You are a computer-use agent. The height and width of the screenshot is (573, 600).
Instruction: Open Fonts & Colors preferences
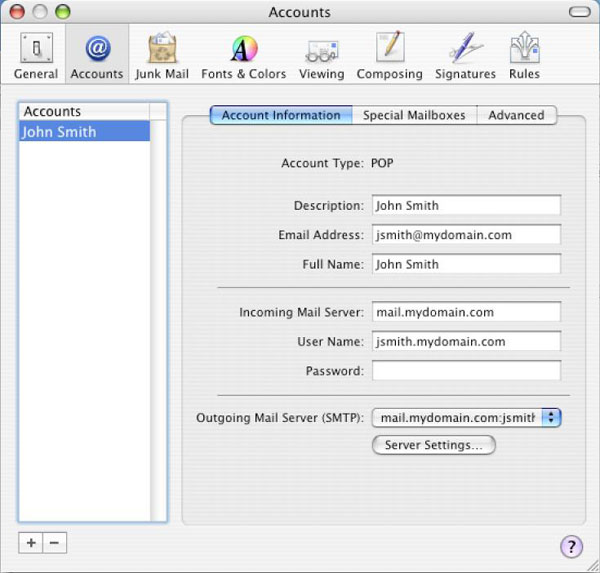pos(243,56)
